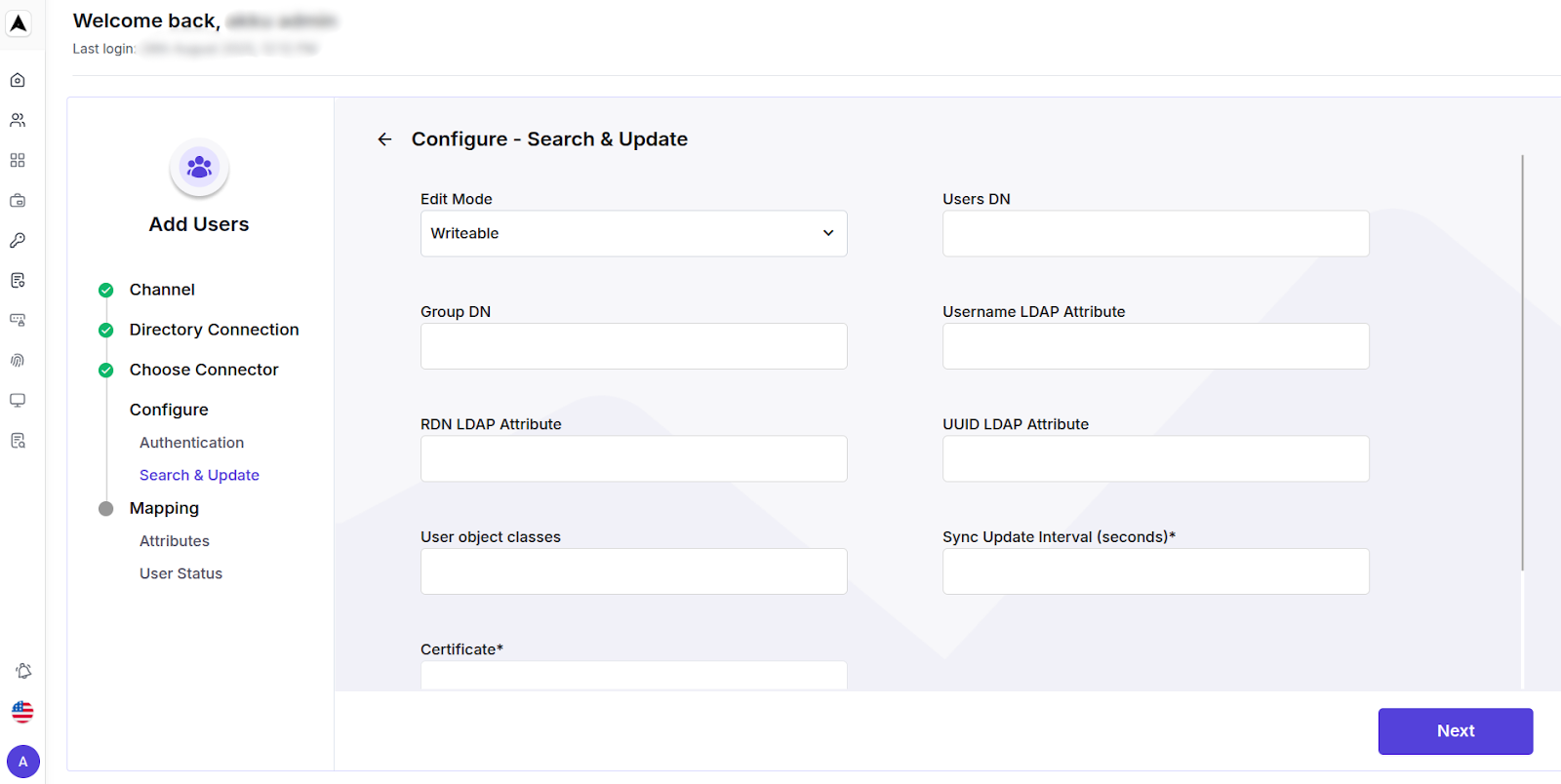Open the policy document icon in sidebar
This screenshot has width=1561, height=784.
[18, 280]
